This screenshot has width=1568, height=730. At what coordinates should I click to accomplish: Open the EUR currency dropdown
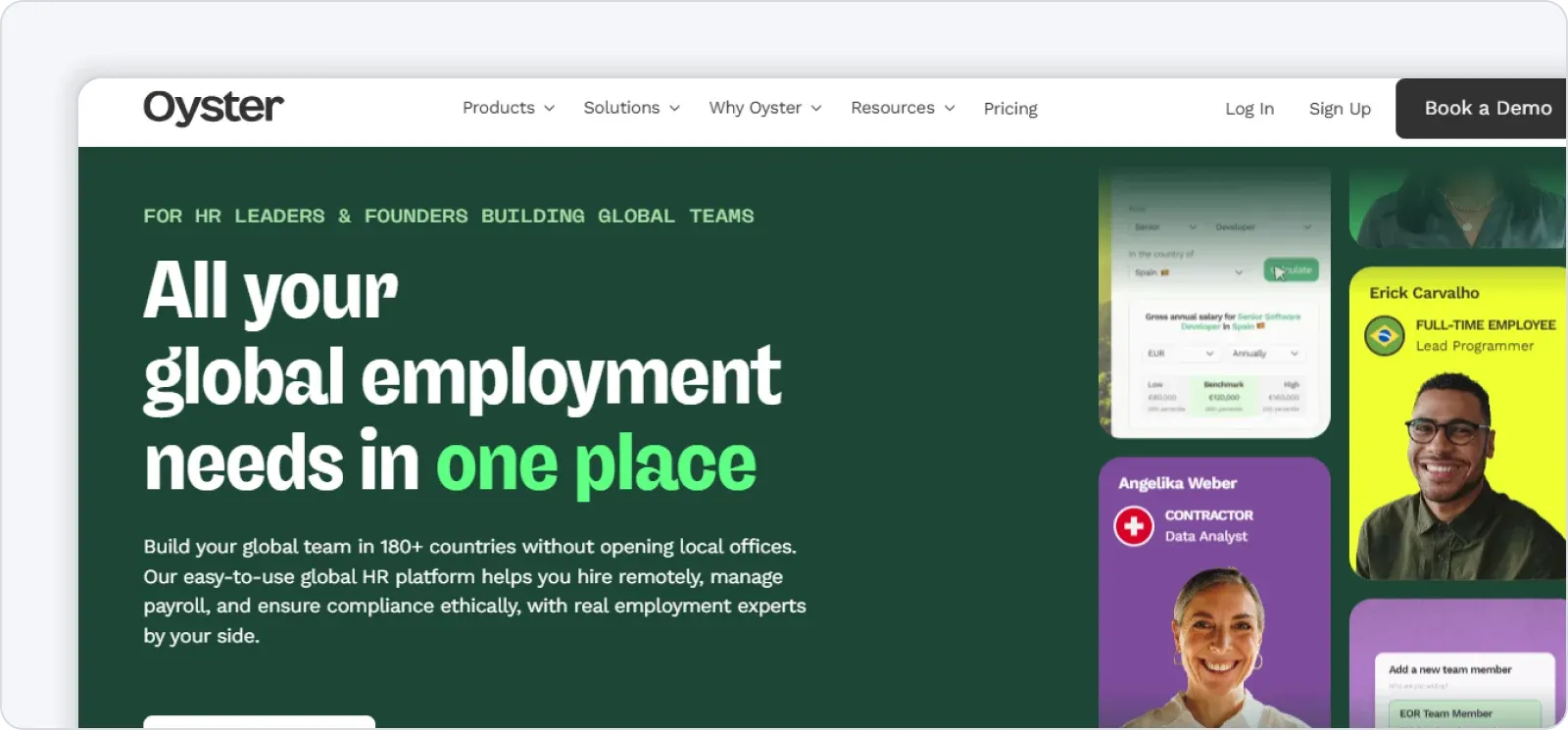1180,354
